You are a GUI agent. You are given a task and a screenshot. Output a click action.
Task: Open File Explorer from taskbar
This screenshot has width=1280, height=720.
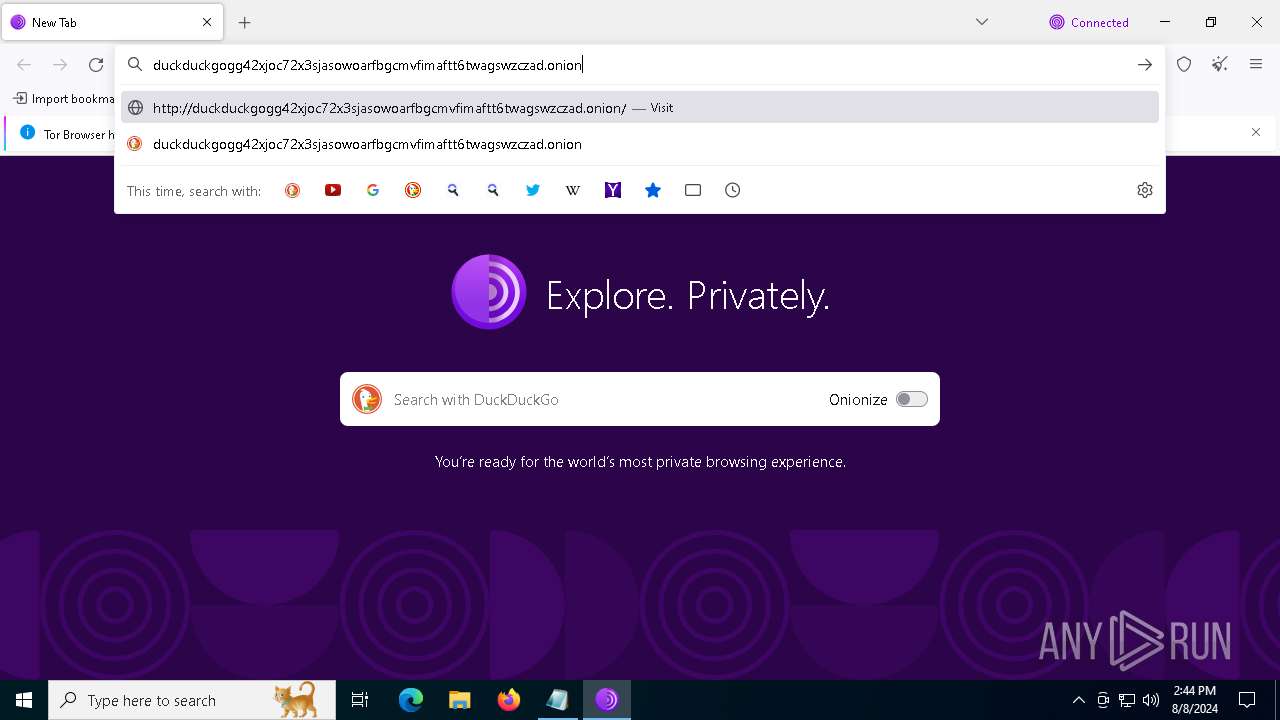pos(460,700)
